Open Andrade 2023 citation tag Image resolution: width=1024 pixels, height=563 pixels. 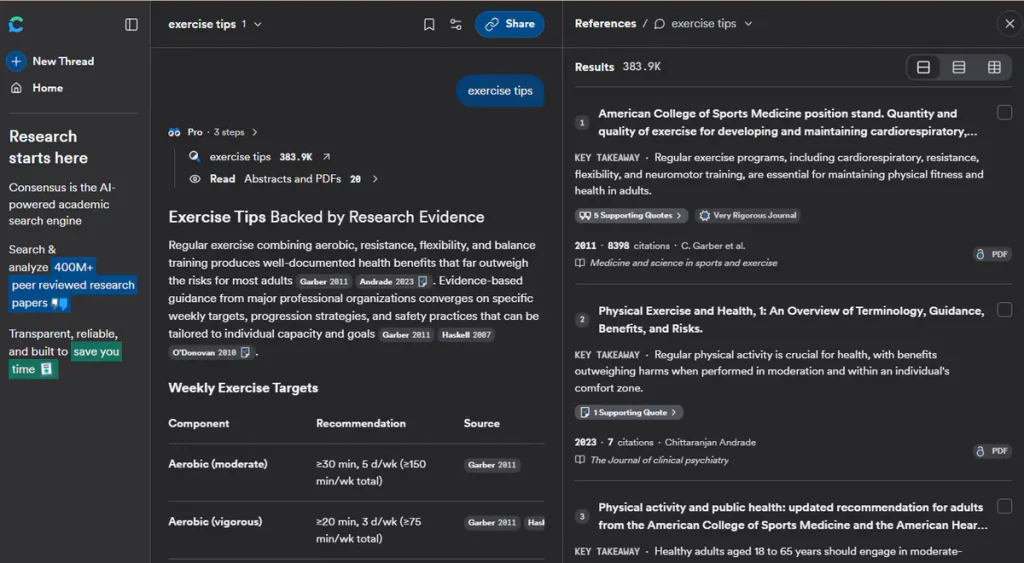[x=394, y=282]
